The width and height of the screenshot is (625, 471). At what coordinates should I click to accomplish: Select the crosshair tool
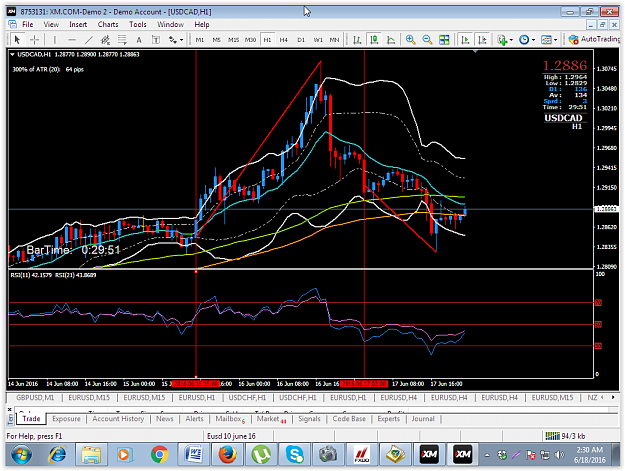point(35,39)
